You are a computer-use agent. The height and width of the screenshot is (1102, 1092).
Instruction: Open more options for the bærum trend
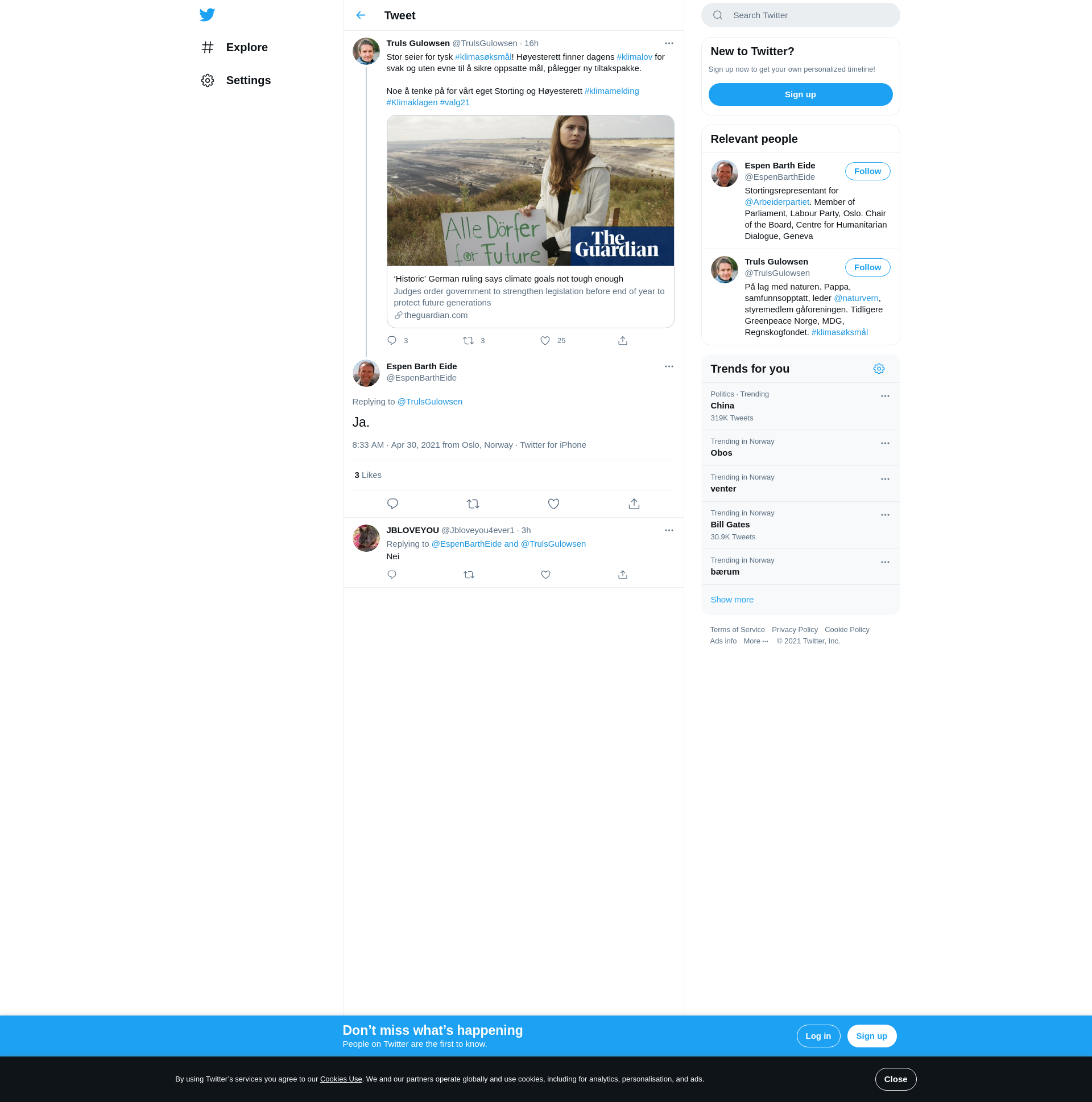tap(885, 563)
